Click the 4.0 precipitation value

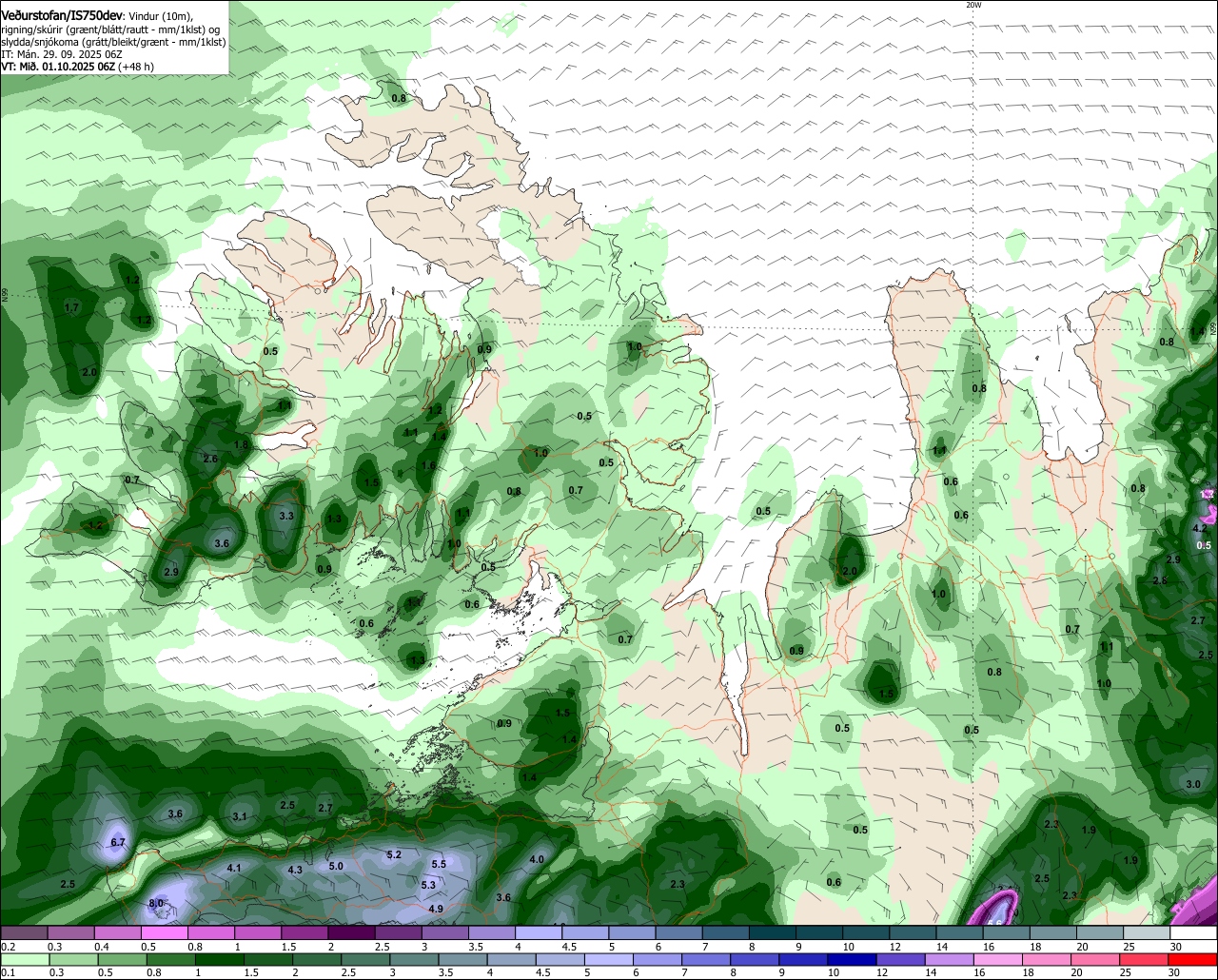coord(537,859)
